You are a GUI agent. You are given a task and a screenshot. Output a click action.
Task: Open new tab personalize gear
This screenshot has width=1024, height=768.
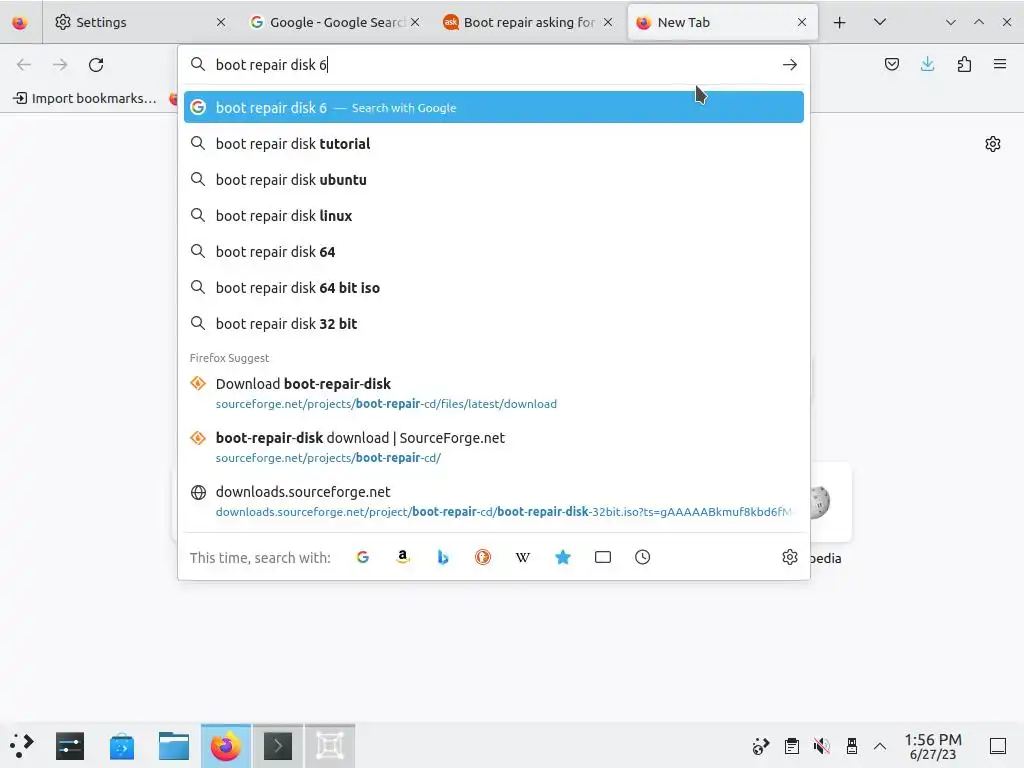point(993,144)
